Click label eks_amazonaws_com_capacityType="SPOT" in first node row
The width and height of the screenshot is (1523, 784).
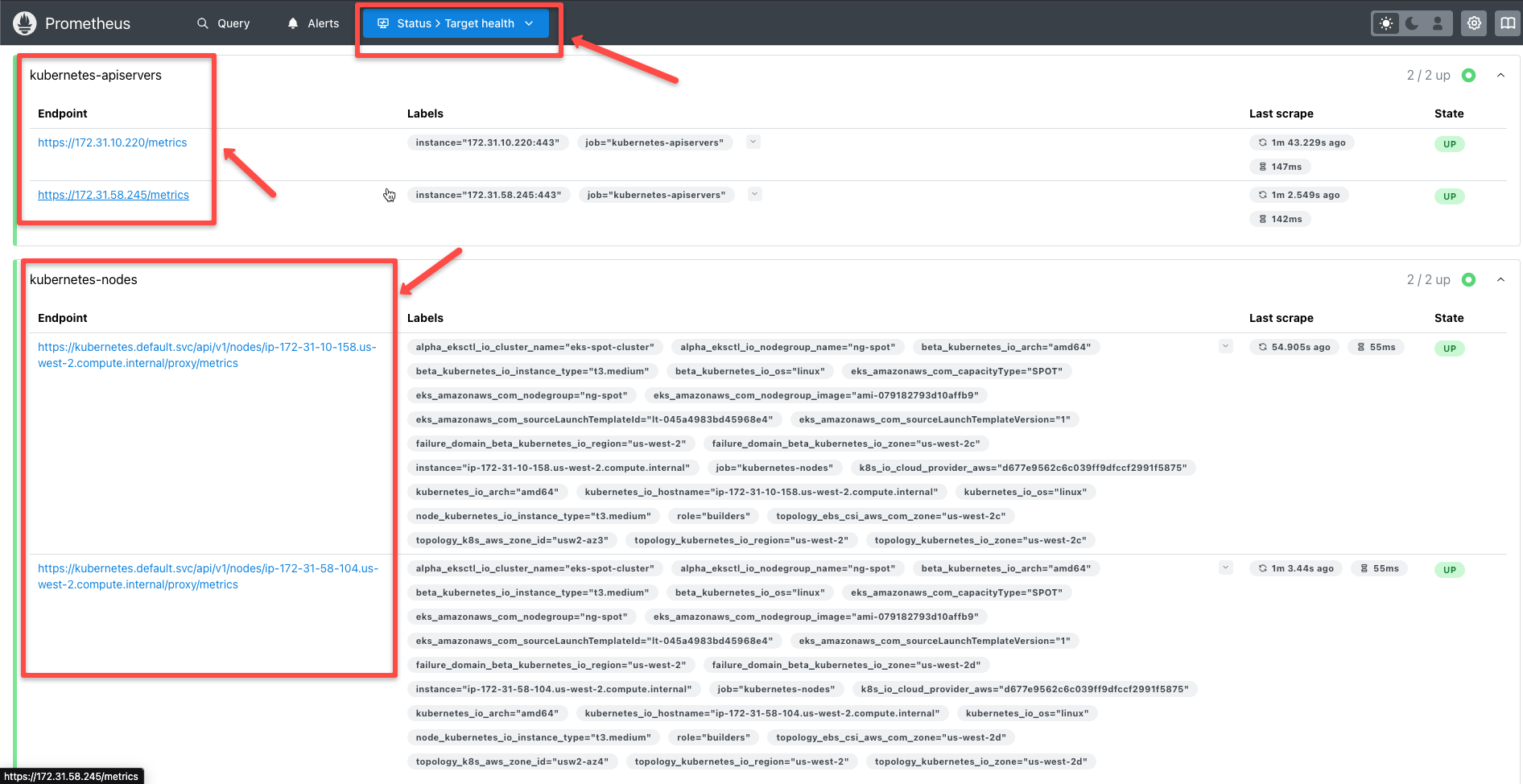click(957, 371)
